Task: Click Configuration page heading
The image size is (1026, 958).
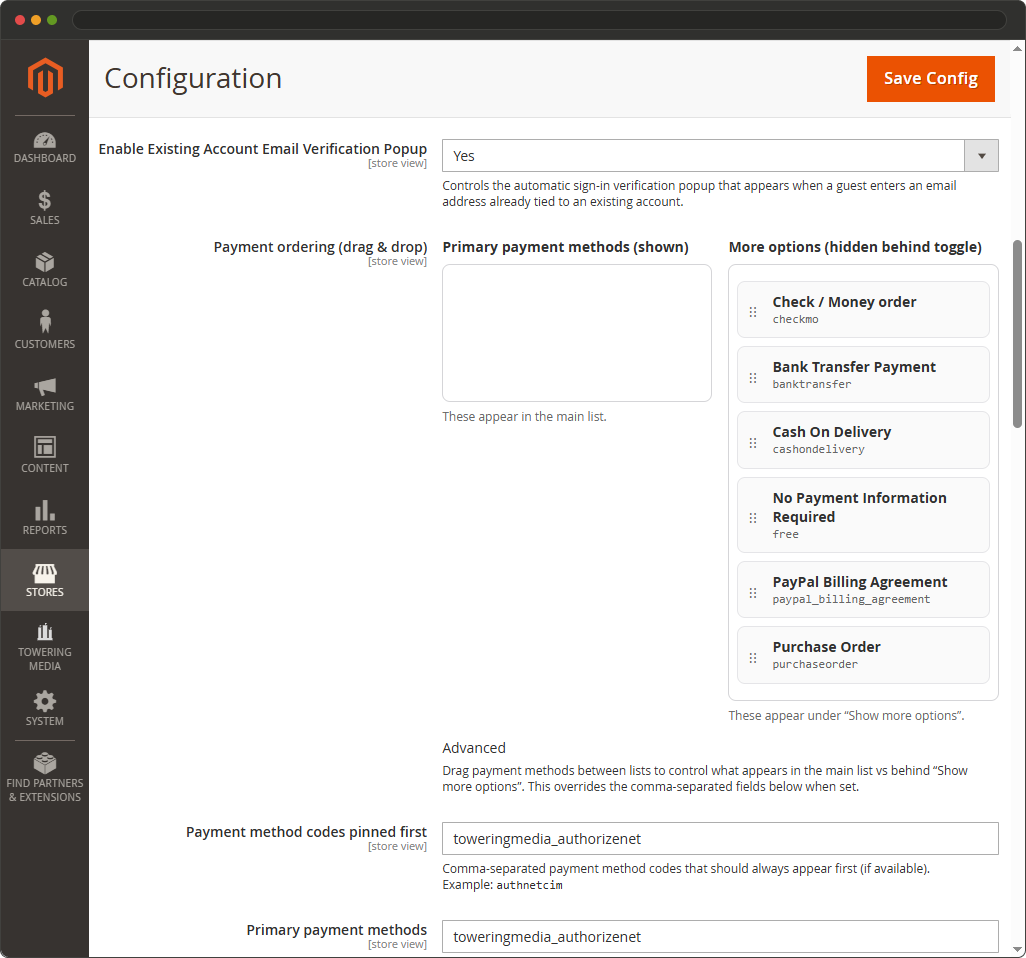Action: [193, 79]
